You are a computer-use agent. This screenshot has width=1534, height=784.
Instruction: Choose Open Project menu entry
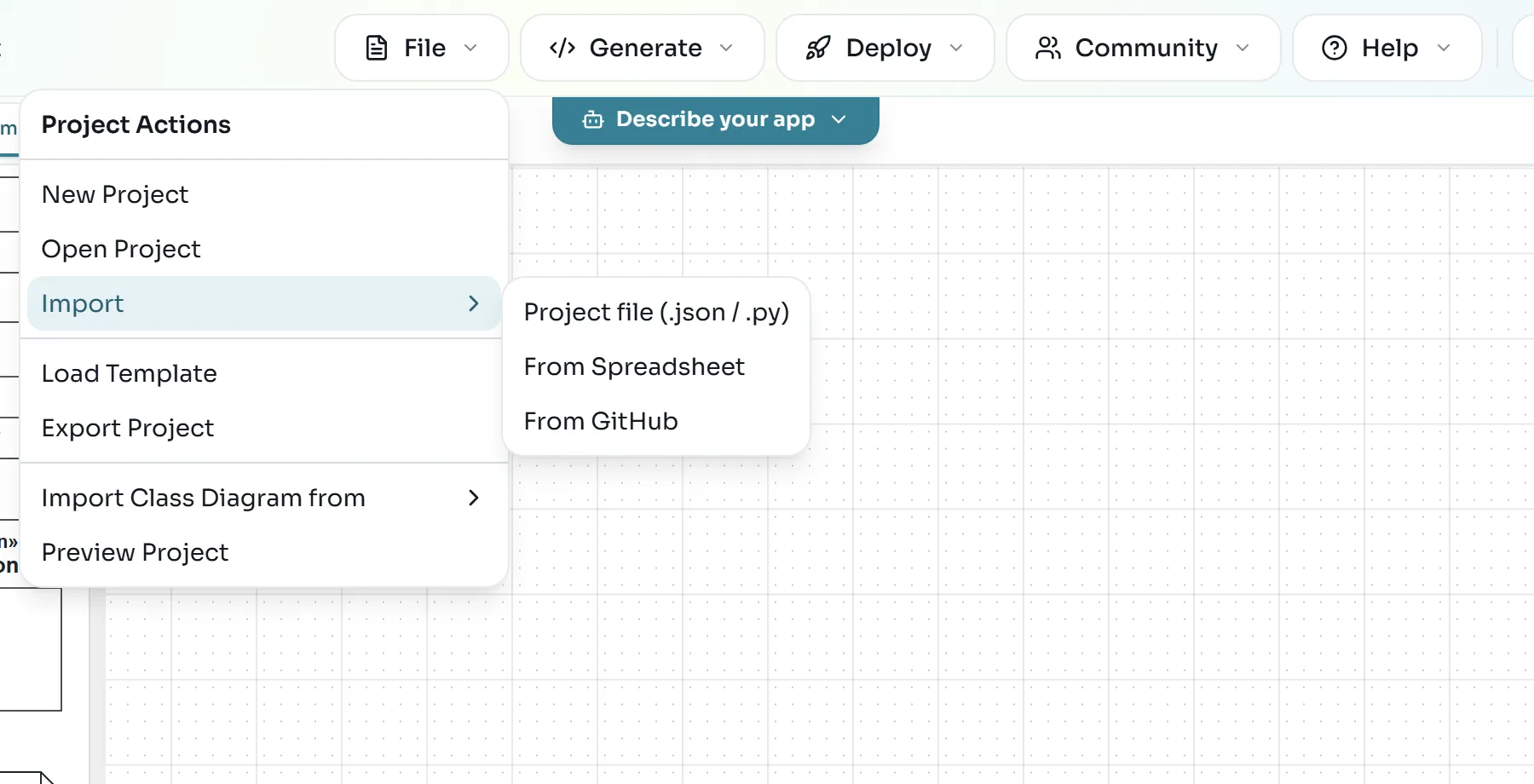tap(264, 249)
